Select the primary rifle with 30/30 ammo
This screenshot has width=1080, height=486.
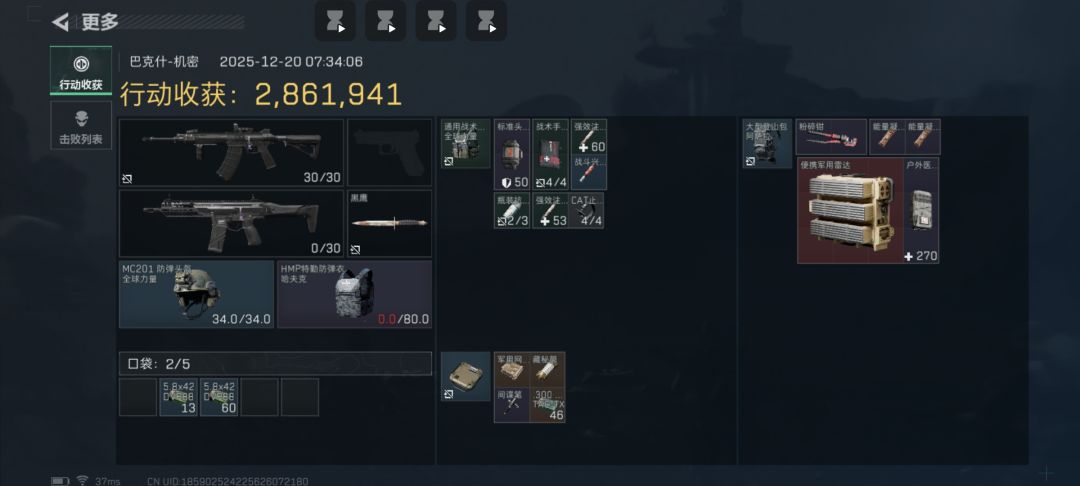pos(231,153)
